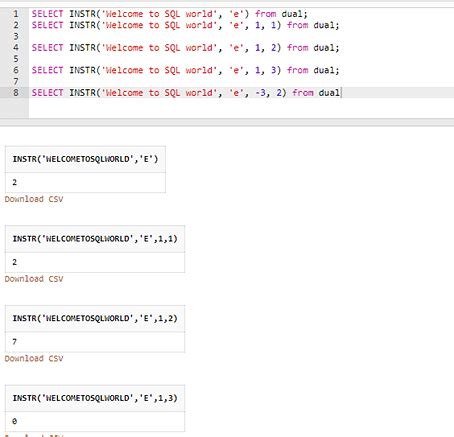
Task: Click Download CSV link under INSTR 1,1 result
Action: pos(34,279)
